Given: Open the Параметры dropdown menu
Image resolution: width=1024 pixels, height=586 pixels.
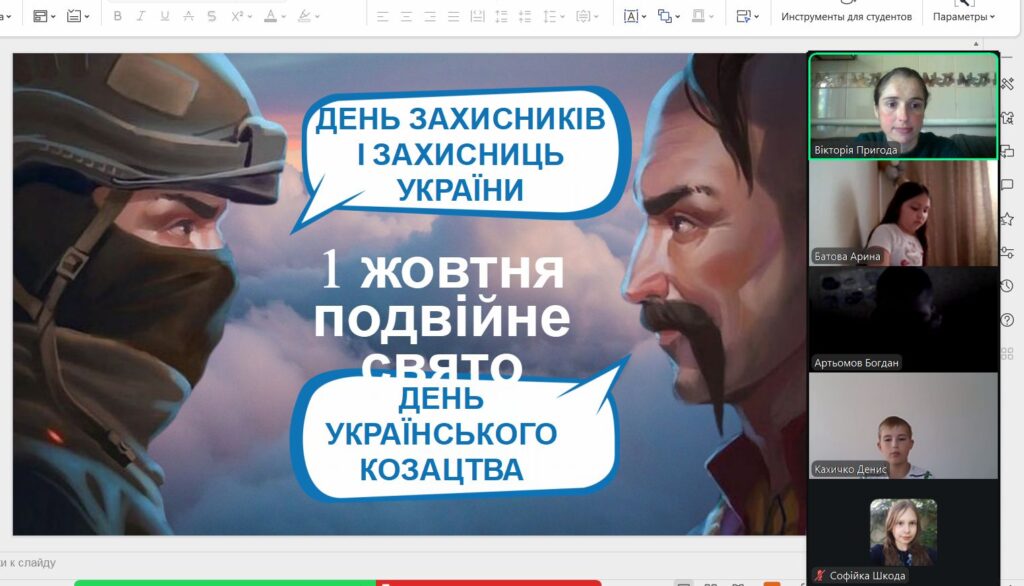Looking at the screenshot, I should coord(963,17).
